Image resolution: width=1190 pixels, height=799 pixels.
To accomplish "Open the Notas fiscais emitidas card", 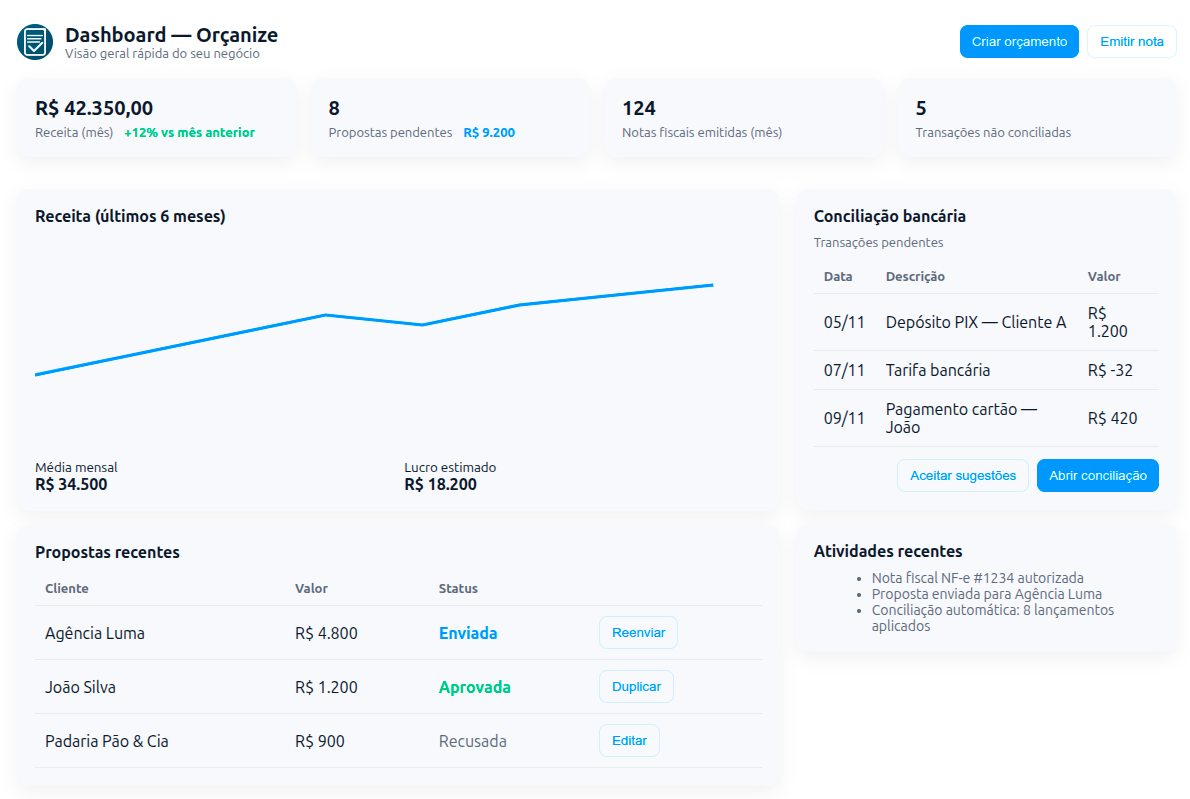I will click(x=742, y=118).
